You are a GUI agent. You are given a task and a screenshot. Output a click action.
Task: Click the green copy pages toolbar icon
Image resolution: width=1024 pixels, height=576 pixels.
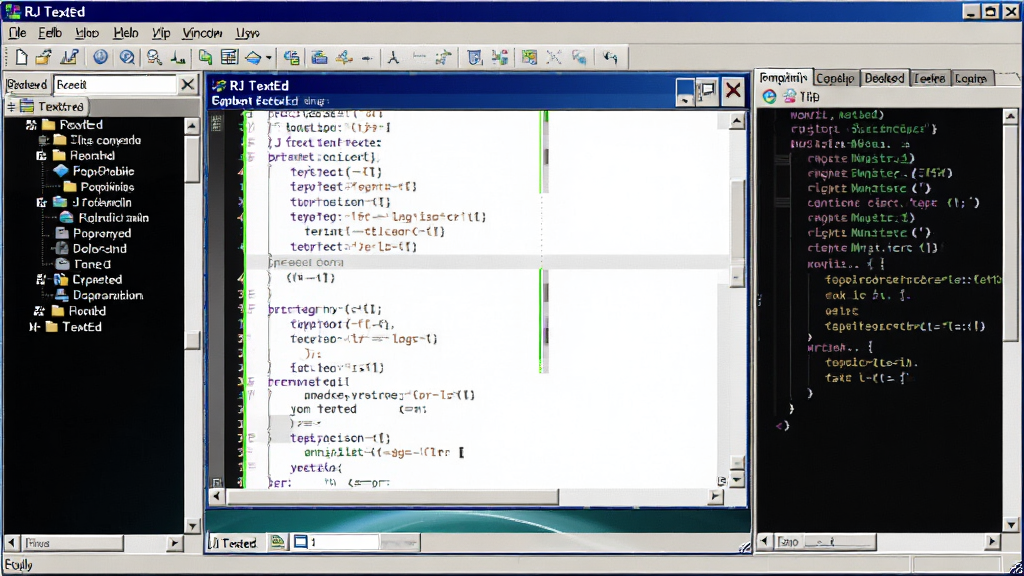[x=205, y=57]
